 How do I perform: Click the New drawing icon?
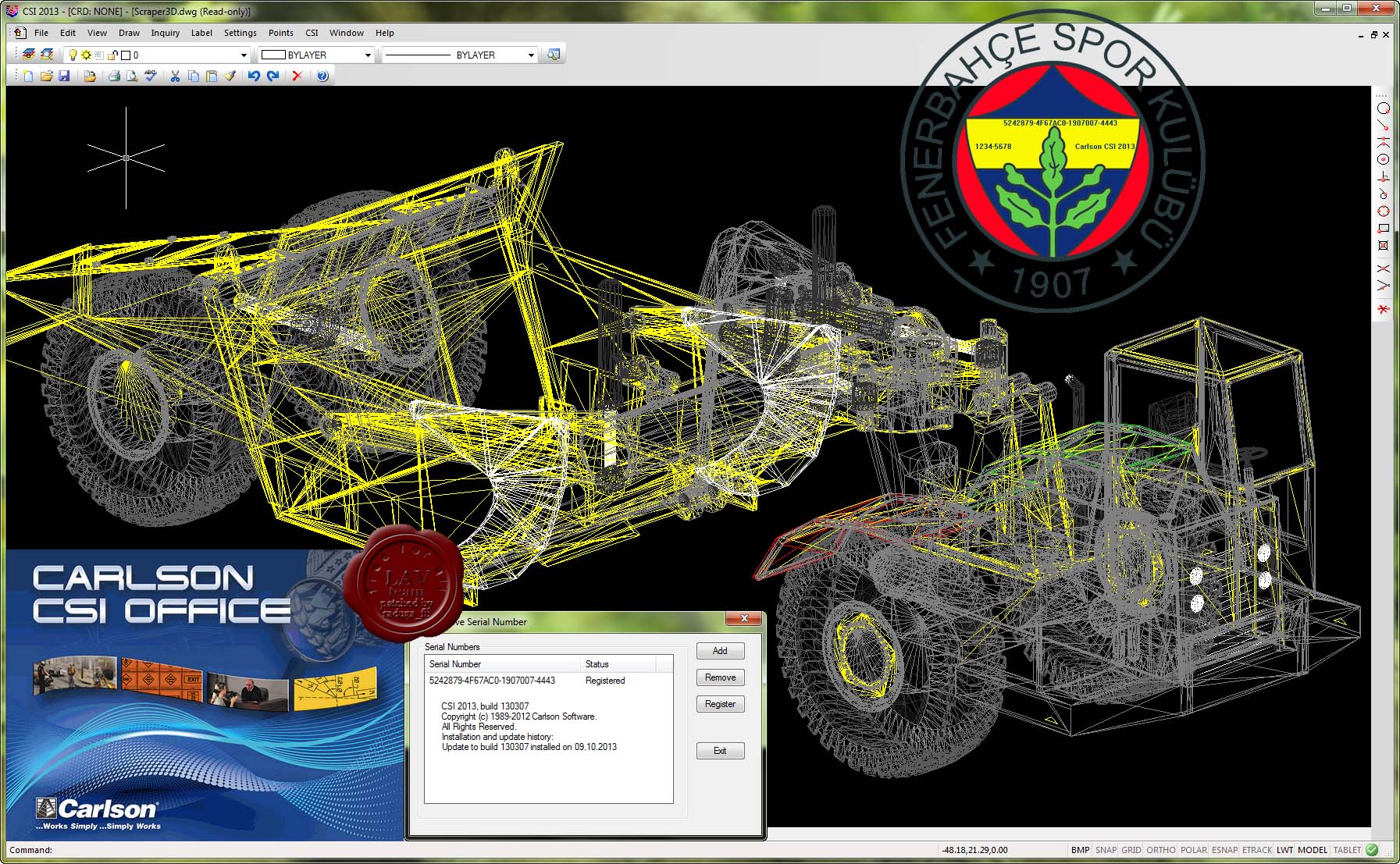point(28,76)
